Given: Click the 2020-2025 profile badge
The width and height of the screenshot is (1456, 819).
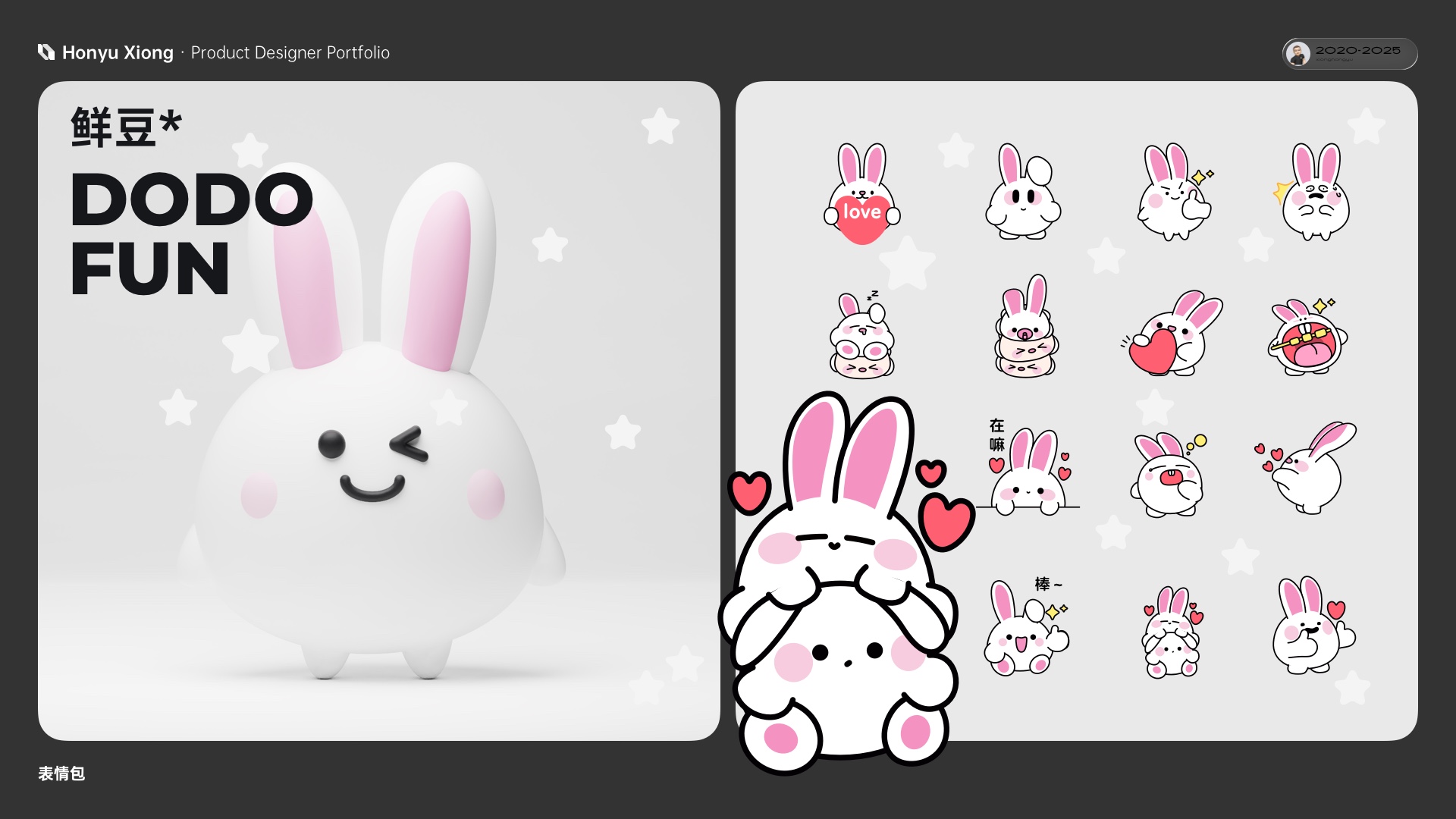Looking at the screenshot, I should [1350, 54].
